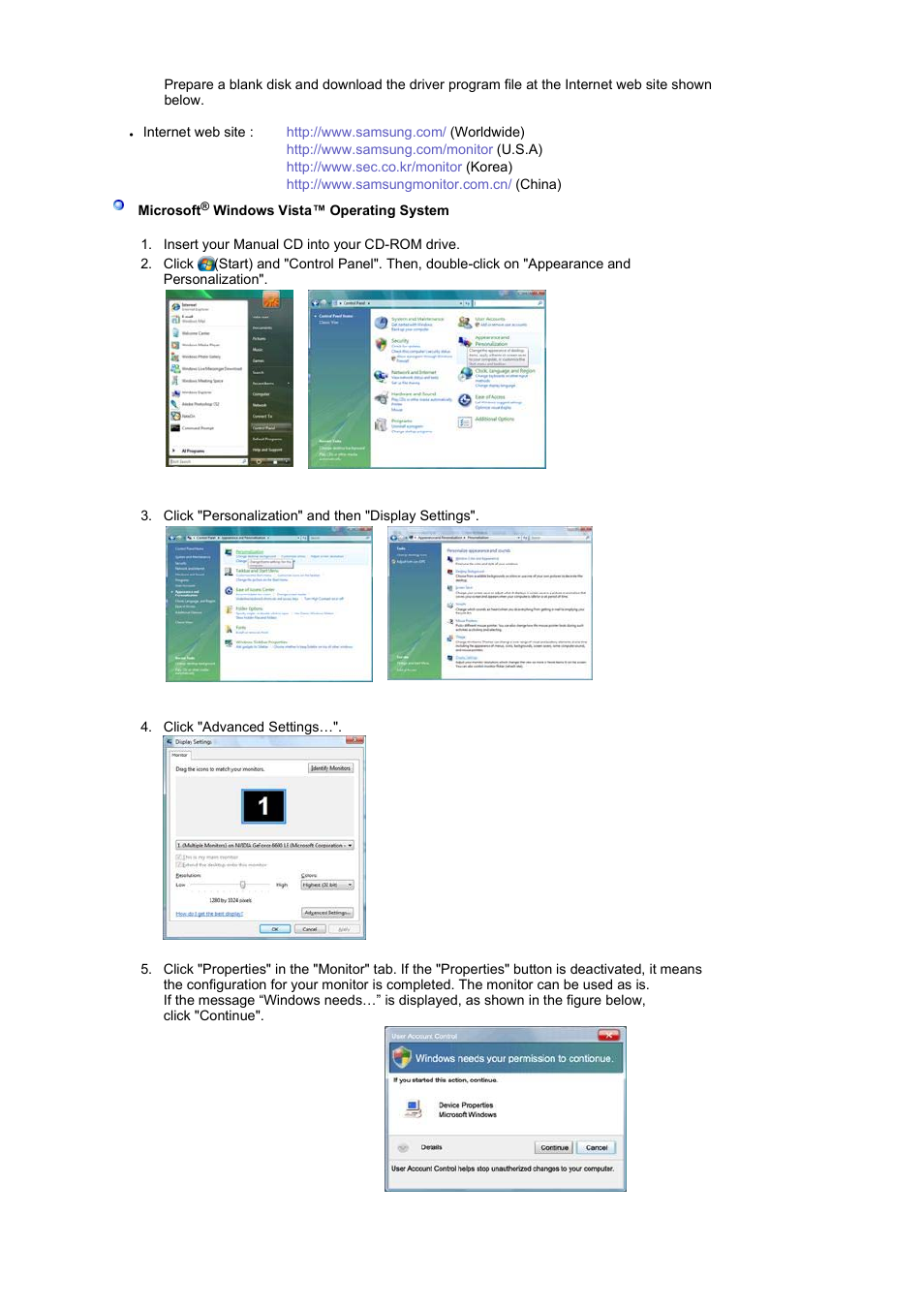Viewport: 924px width, 1309px height.
Task: Click the Taskbar and Start Menu icon
Action: coord(229,573)
